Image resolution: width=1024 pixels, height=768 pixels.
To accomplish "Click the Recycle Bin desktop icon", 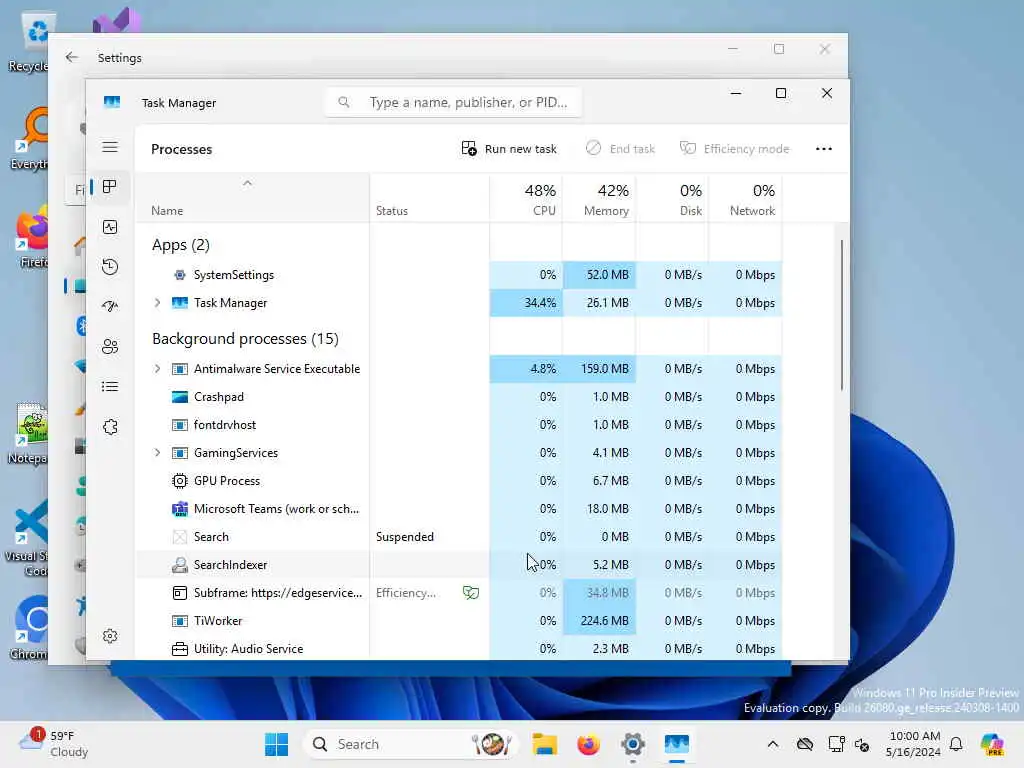I will (29, 42).
